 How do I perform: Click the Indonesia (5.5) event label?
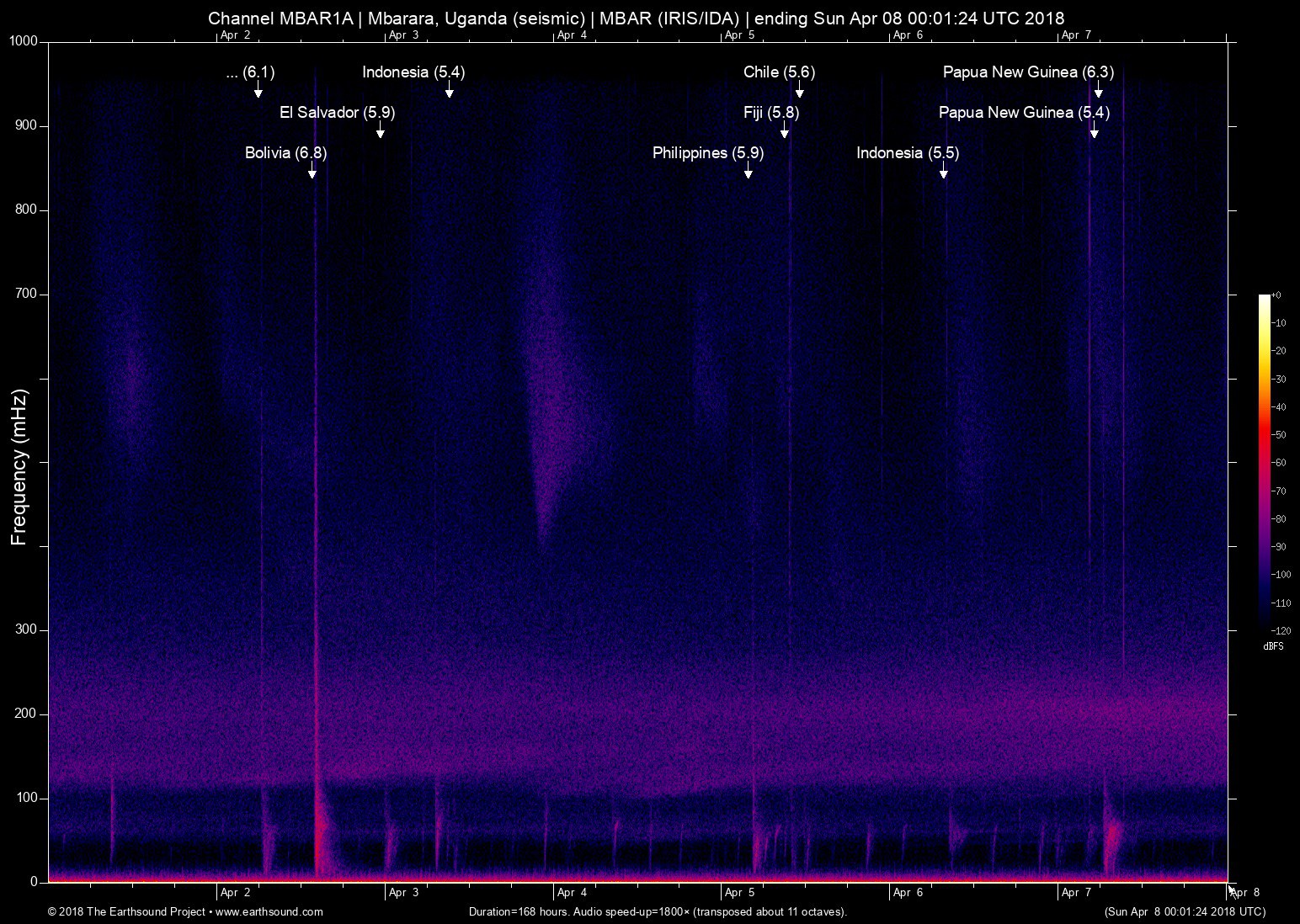[907, 153]
